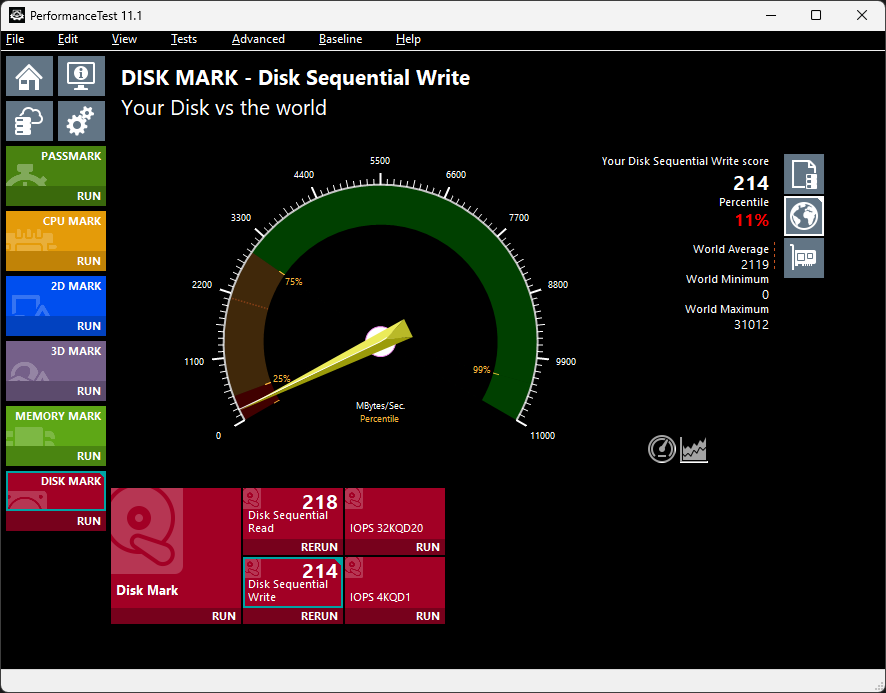
Task: Select the Memory Mark panel
Action: pos(56,424)
